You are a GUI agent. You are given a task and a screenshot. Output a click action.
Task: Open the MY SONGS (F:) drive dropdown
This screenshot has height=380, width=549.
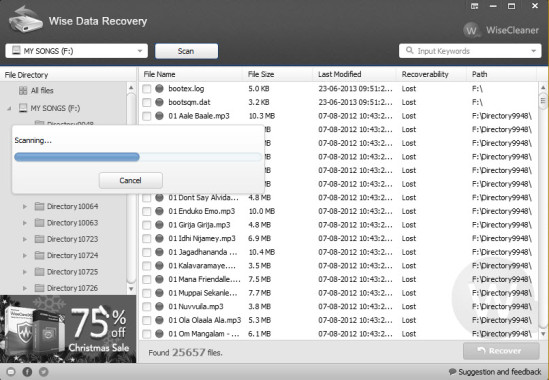click(x=140, y=51)
